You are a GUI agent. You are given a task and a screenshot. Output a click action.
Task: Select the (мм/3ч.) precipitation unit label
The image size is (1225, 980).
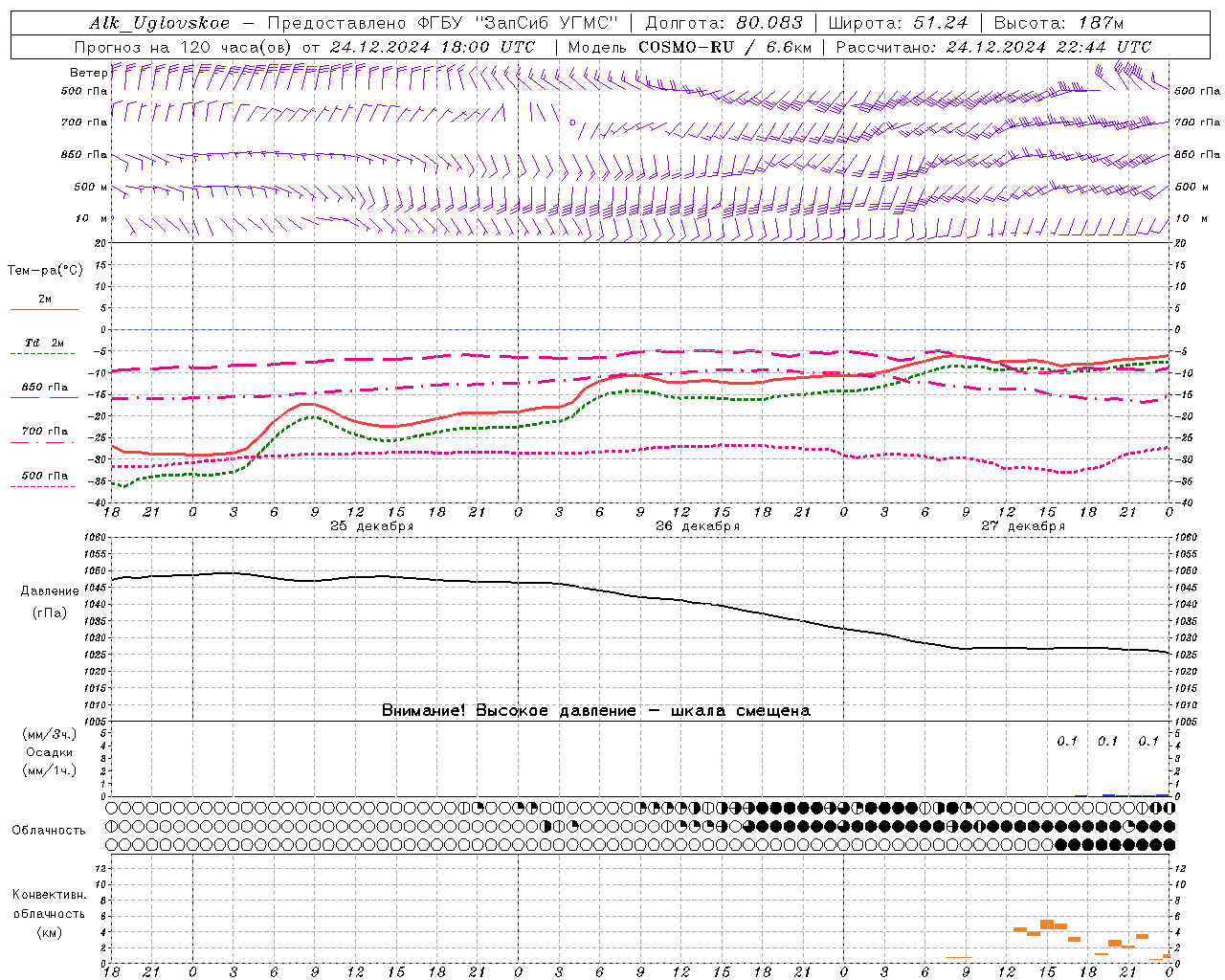tap(50, 734)
